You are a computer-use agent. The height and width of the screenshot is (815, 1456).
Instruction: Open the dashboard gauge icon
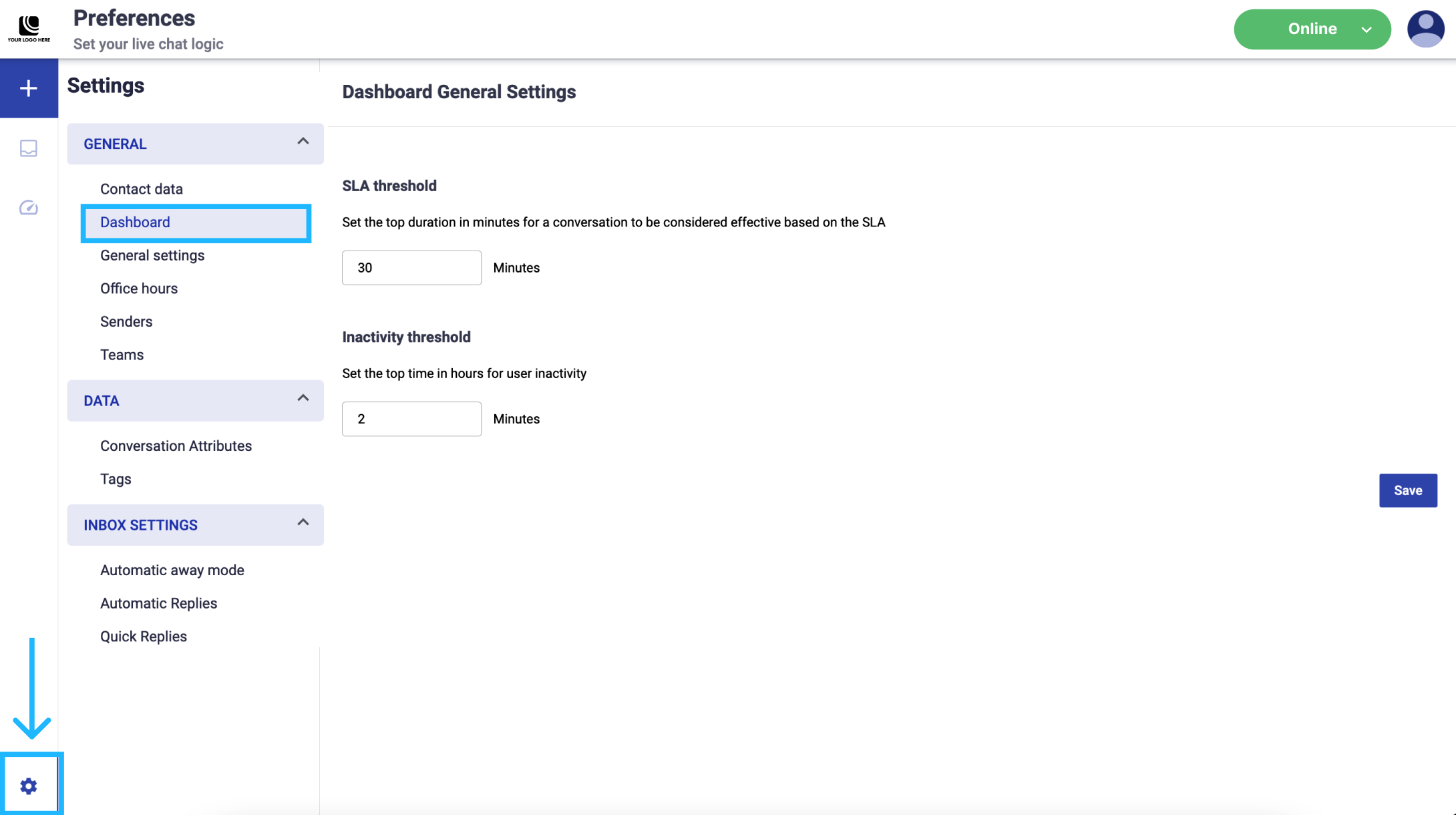coord(29,208)
